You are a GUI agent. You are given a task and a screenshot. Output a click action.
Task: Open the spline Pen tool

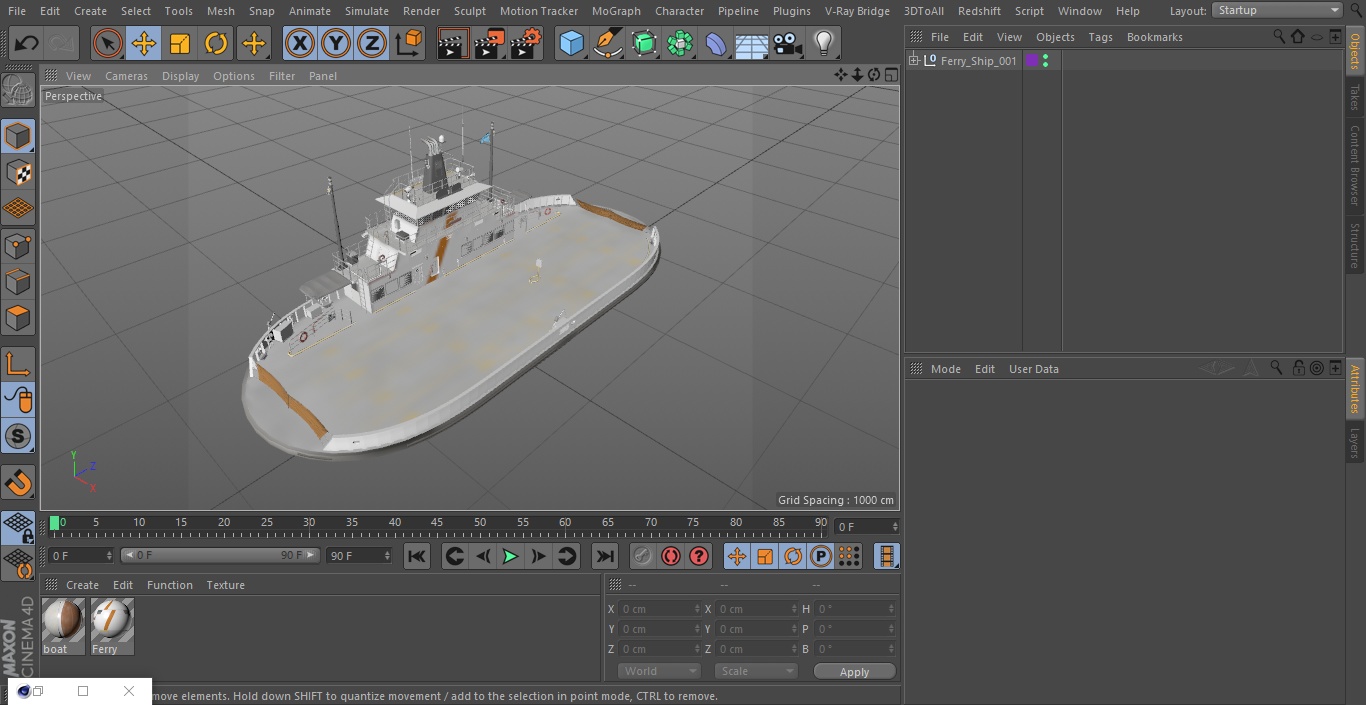tap(607, 43)
